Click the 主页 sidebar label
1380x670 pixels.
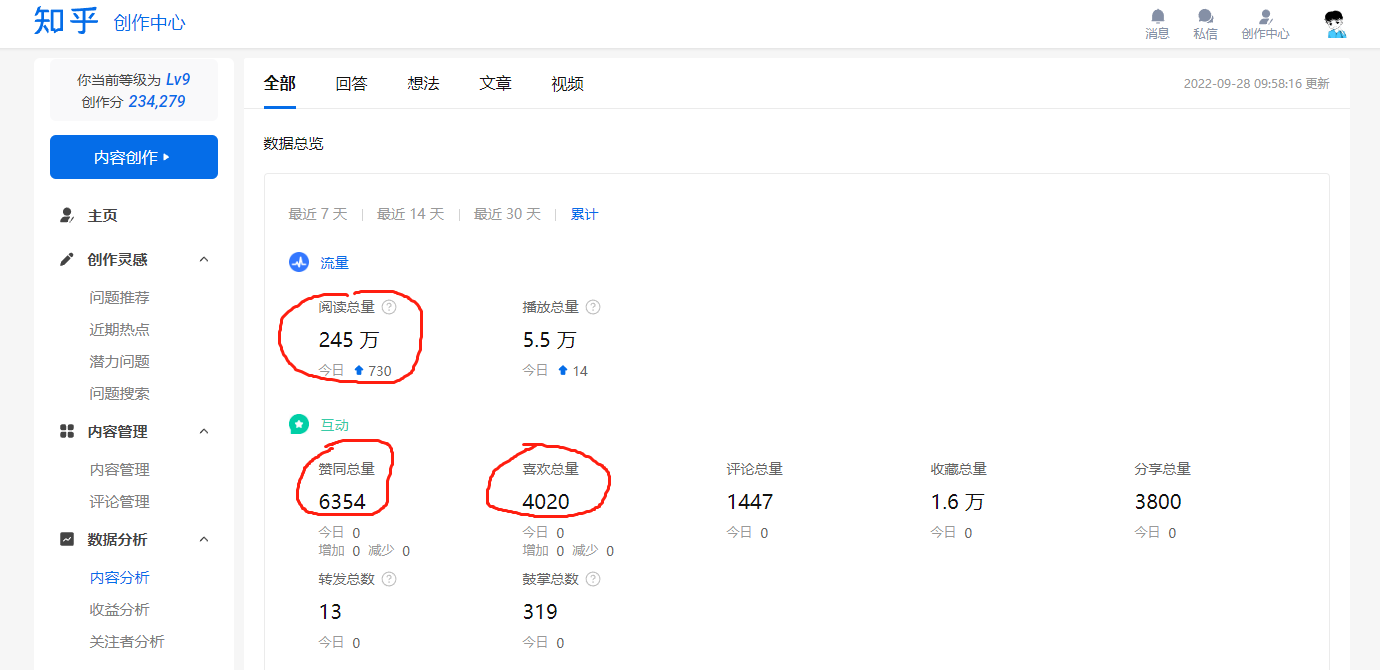[102, 215]
